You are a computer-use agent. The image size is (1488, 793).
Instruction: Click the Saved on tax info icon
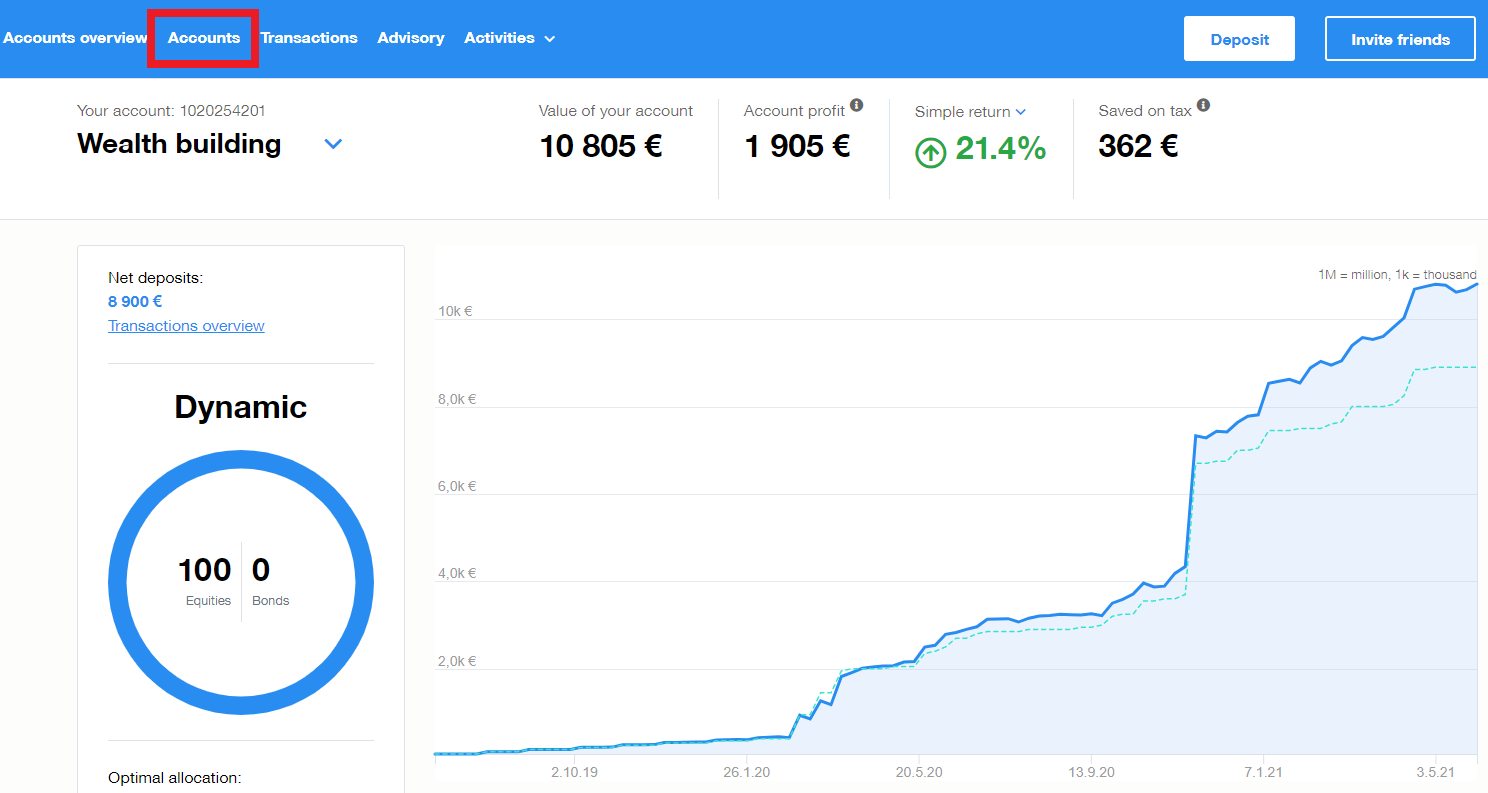pos(1203,105)
